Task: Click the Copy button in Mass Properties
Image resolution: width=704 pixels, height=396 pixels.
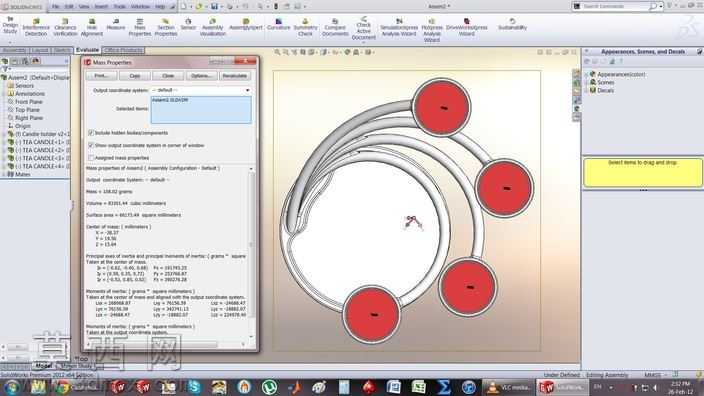Action: 135,76
